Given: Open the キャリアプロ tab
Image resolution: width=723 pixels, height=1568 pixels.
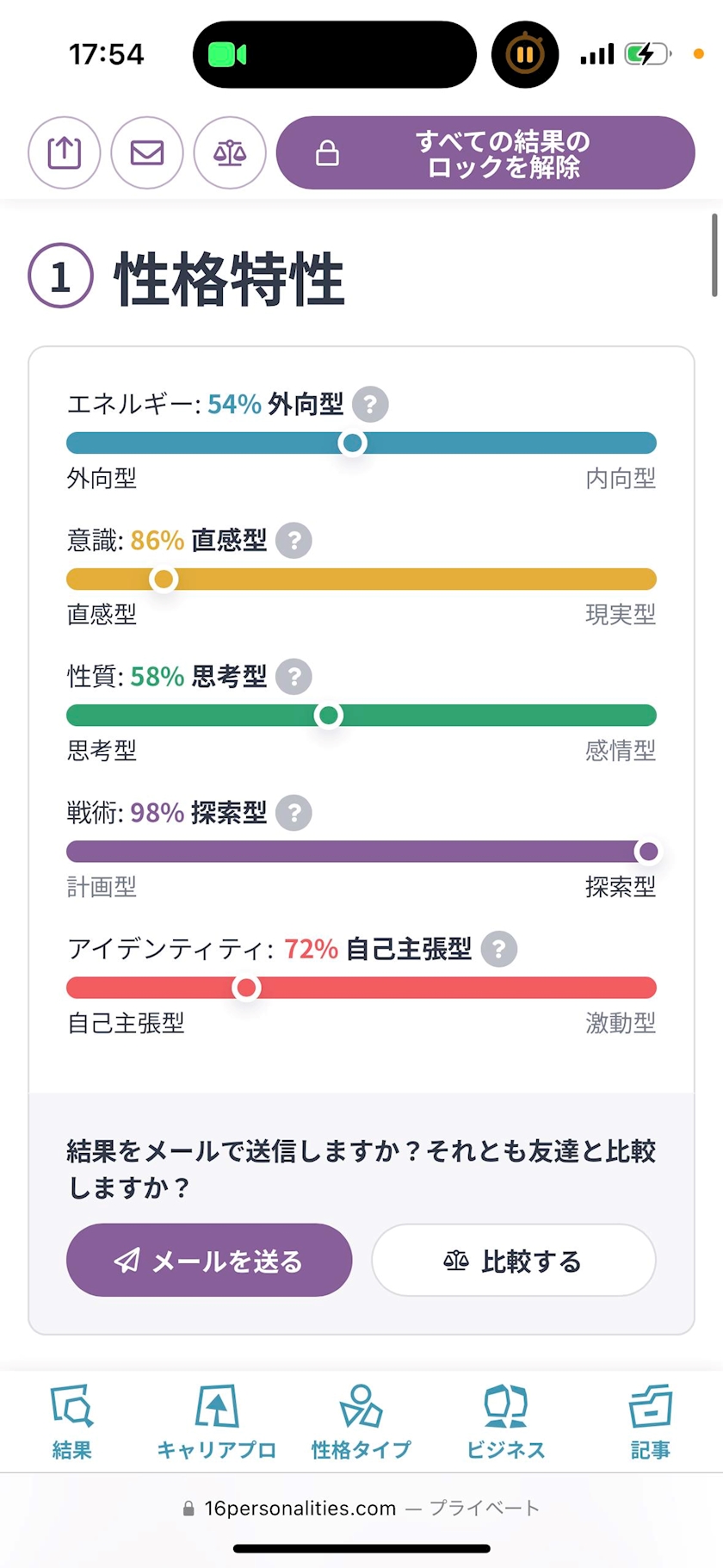Looking at the screenshot, I should 216,1422.
